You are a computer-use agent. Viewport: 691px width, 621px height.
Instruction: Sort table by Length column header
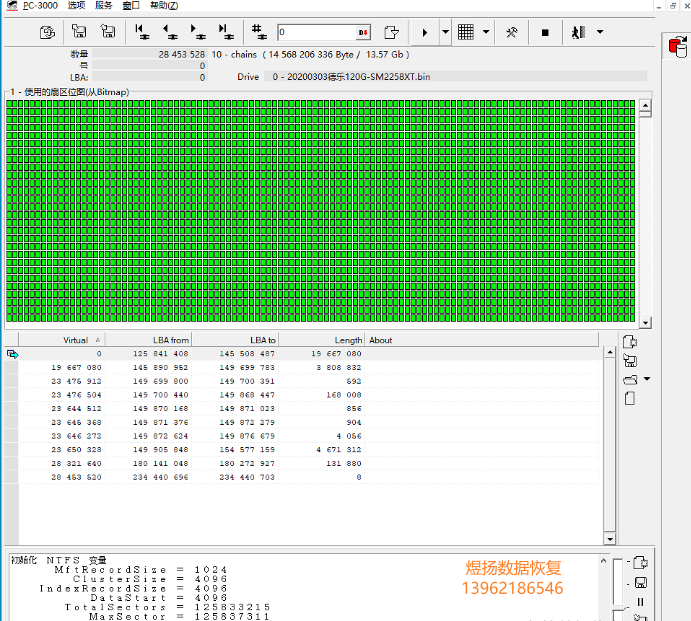(321, 340)
